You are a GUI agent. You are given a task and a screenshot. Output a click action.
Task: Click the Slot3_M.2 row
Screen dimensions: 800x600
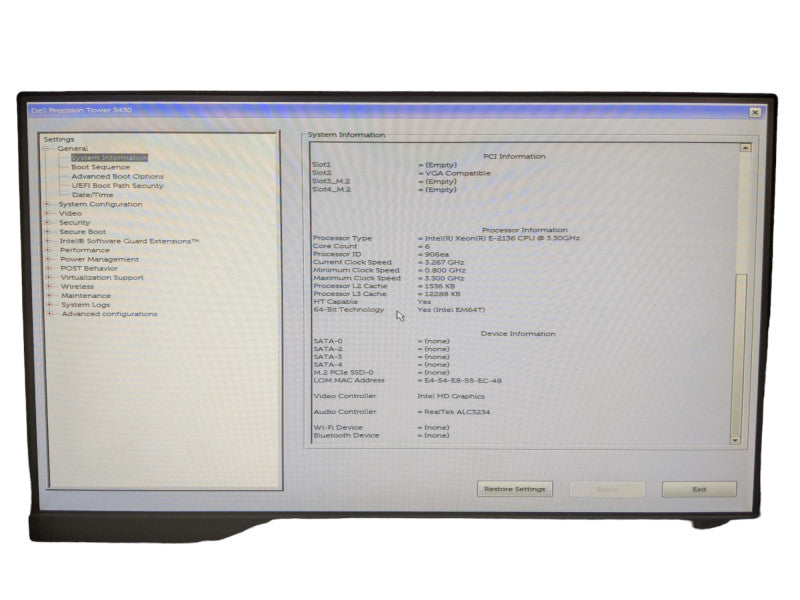pyautogui.click(x=384, y=182)
